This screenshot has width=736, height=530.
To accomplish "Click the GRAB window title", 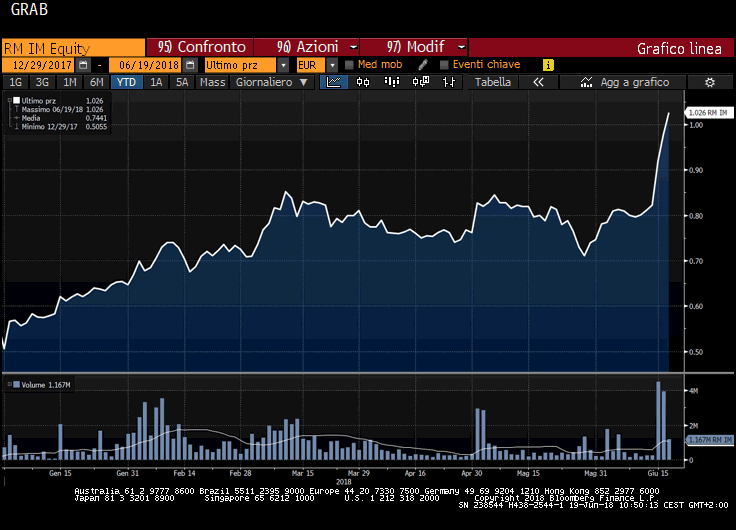I will click(x=29, y=9).
